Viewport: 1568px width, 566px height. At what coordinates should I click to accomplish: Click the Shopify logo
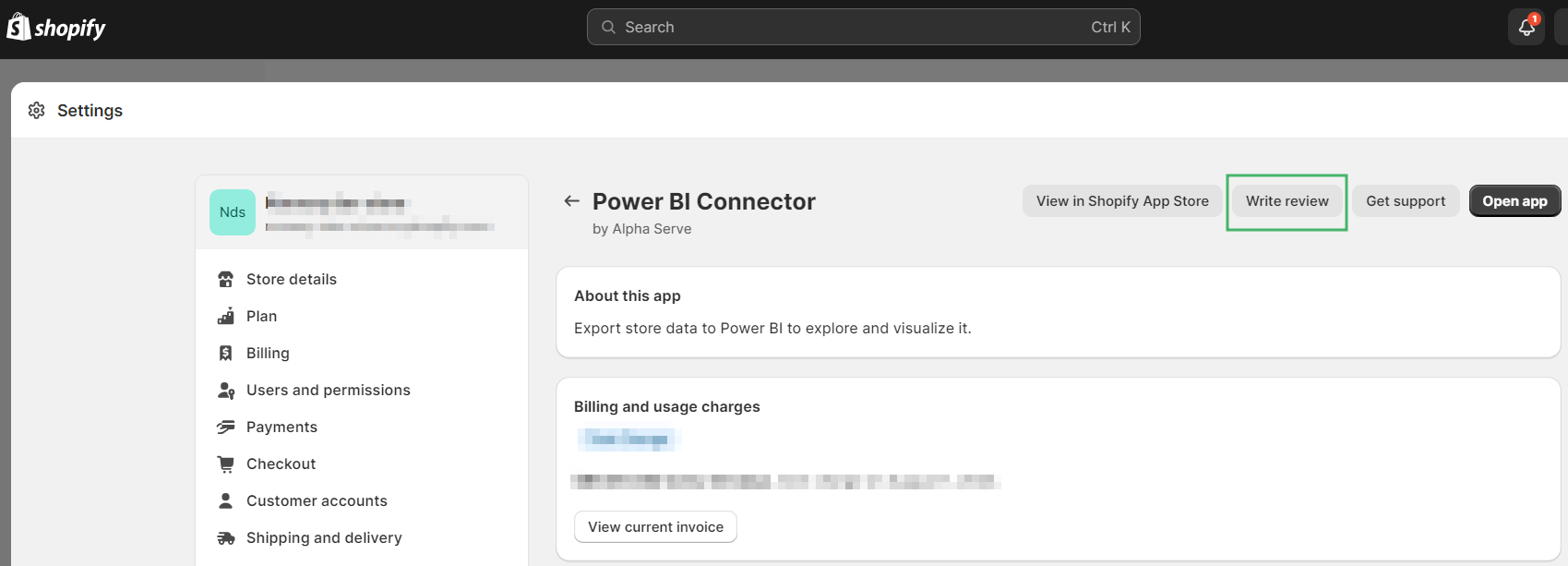click(x=55, y=28)
